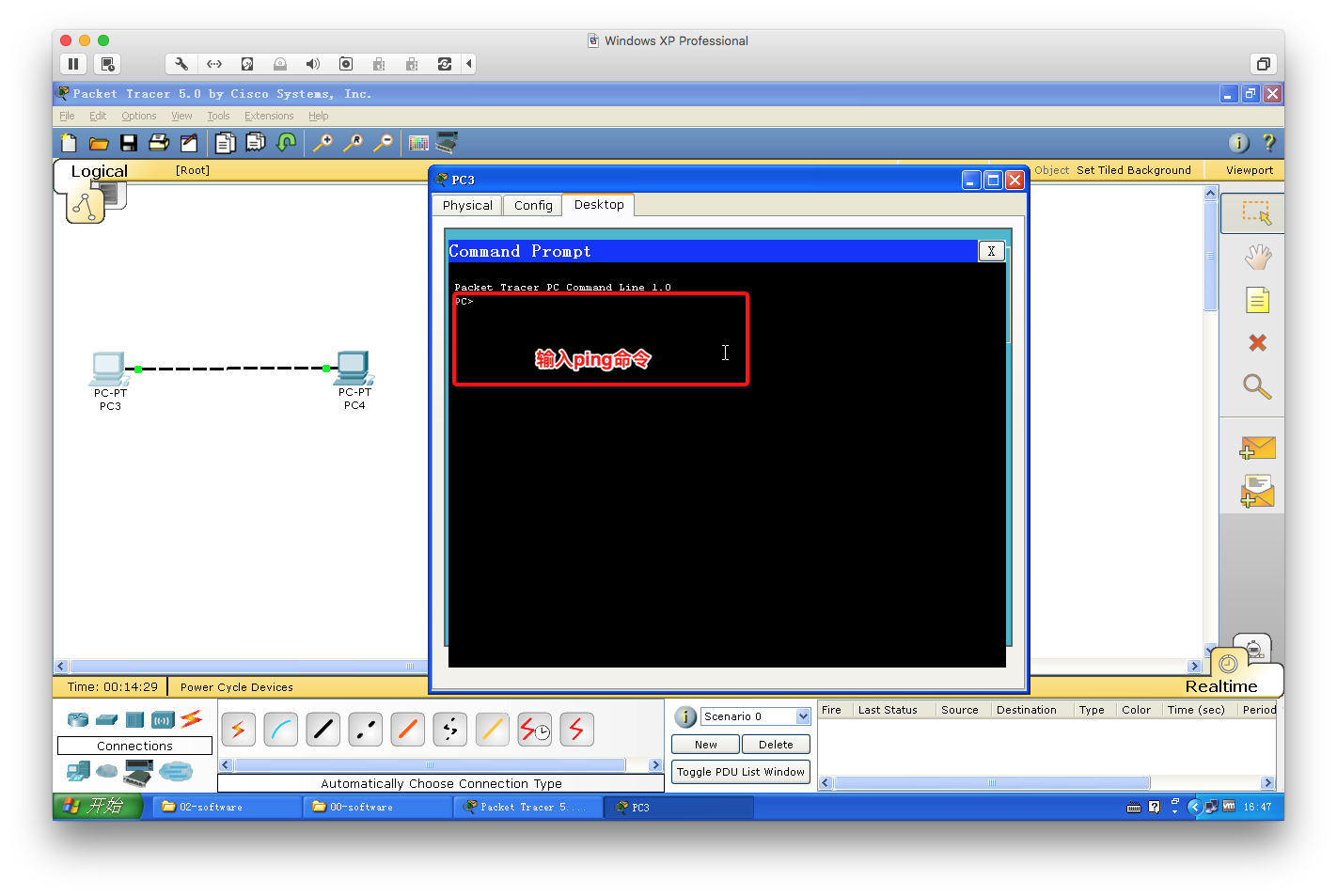
Task: Switch to the Config tab in PC3
Action: [x=533, y=206]
